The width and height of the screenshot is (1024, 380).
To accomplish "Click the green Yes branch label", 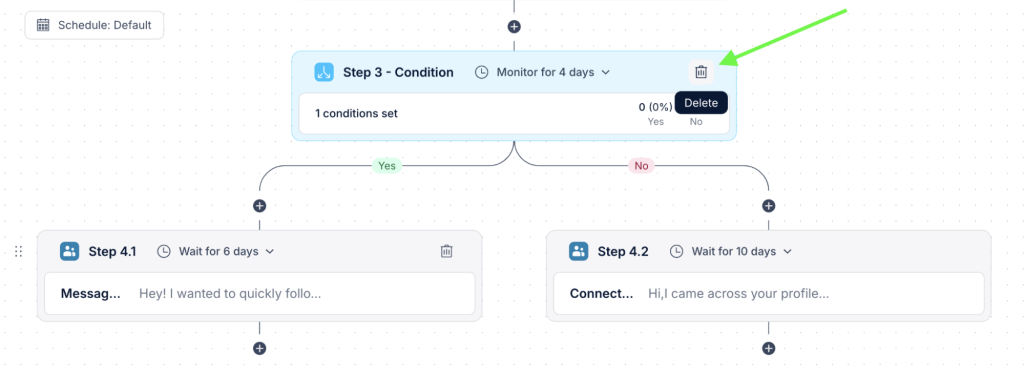I will (387, 166).
